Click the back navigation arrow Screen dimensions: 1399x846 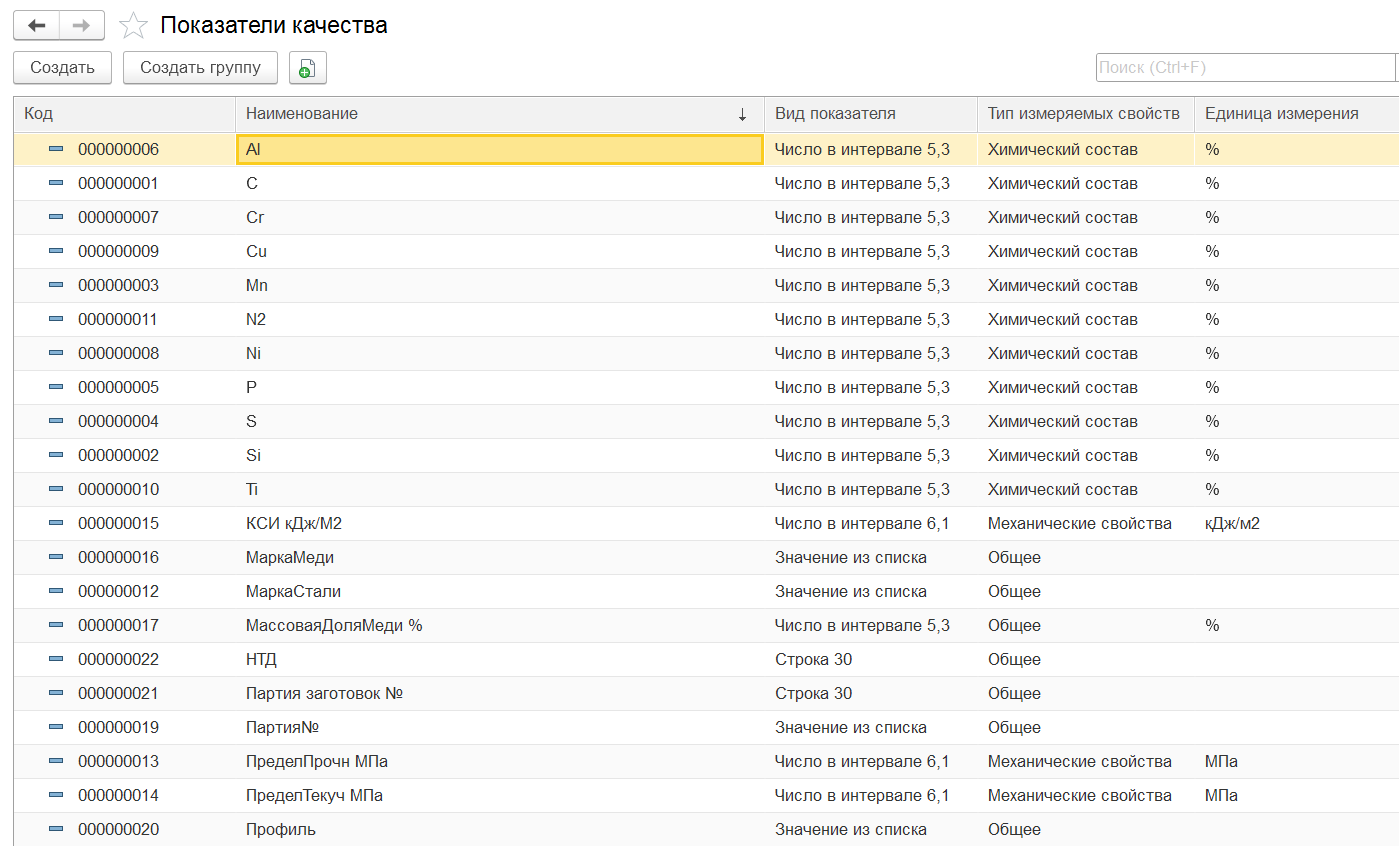pos(37,26)
